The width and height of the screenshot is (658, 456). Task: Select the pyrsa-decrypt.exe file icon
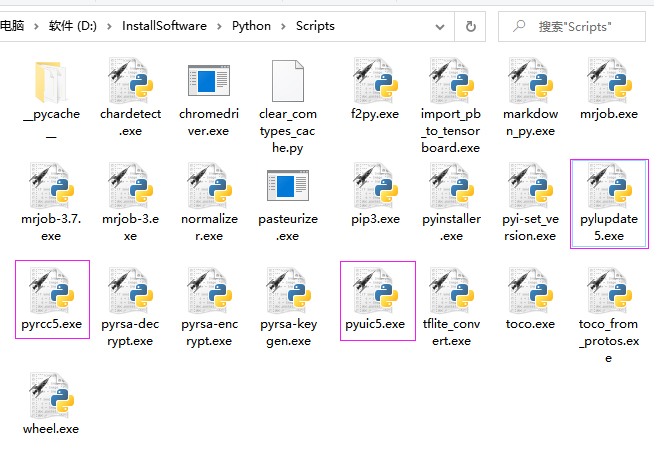[x=130, y=291]
